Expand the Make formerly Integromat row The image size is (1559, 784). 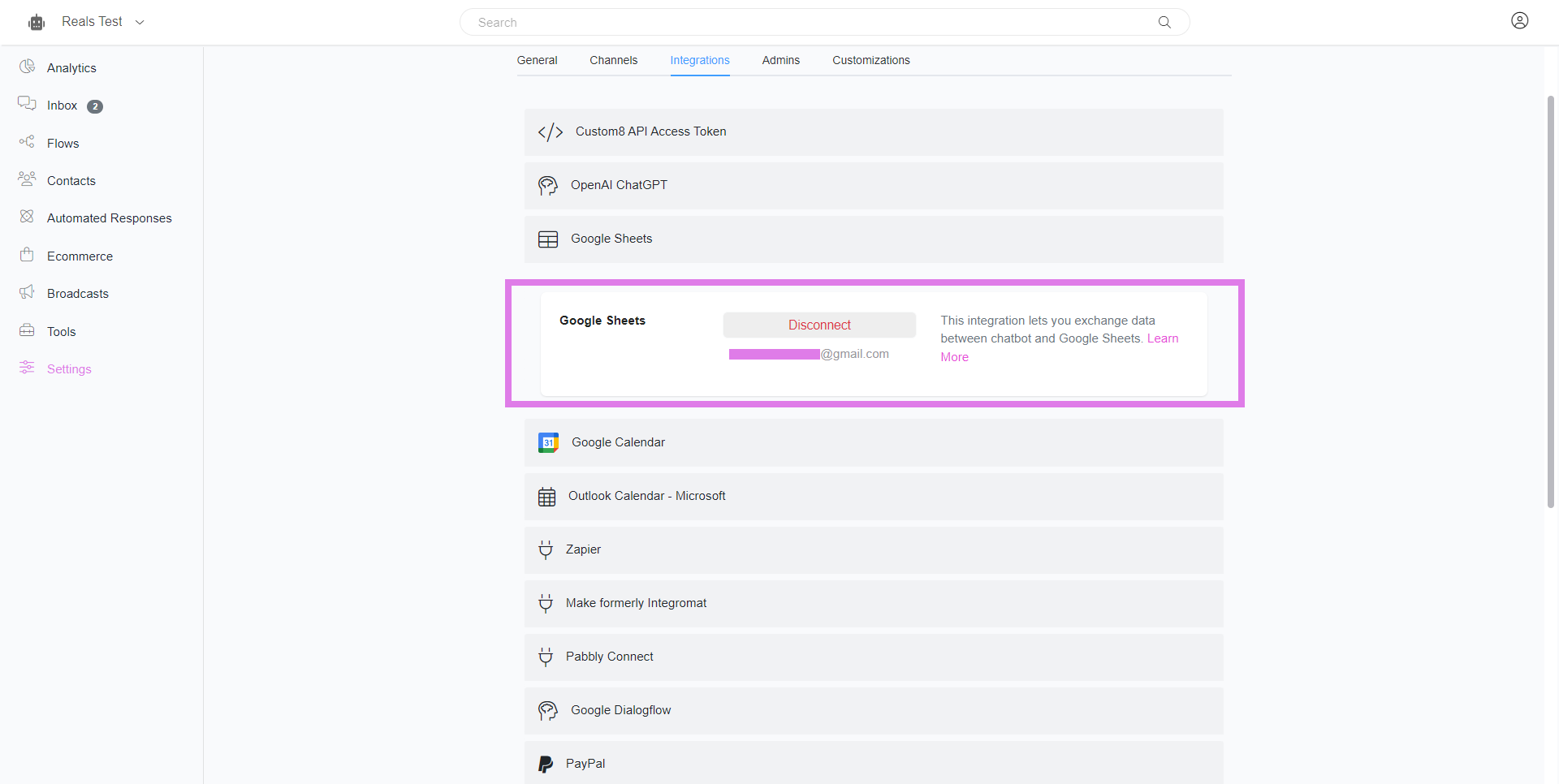874,604
